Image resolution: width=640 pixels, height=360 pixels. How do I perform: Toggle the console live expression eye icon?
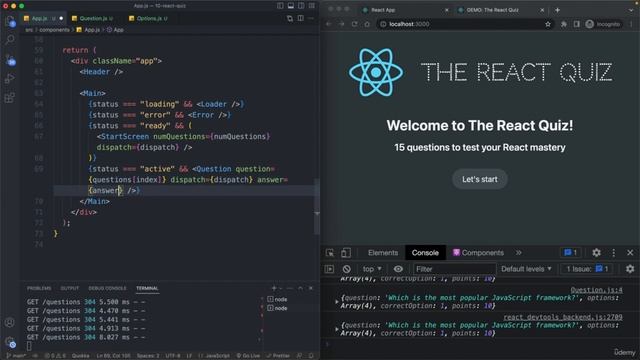(x=398, y=269)
